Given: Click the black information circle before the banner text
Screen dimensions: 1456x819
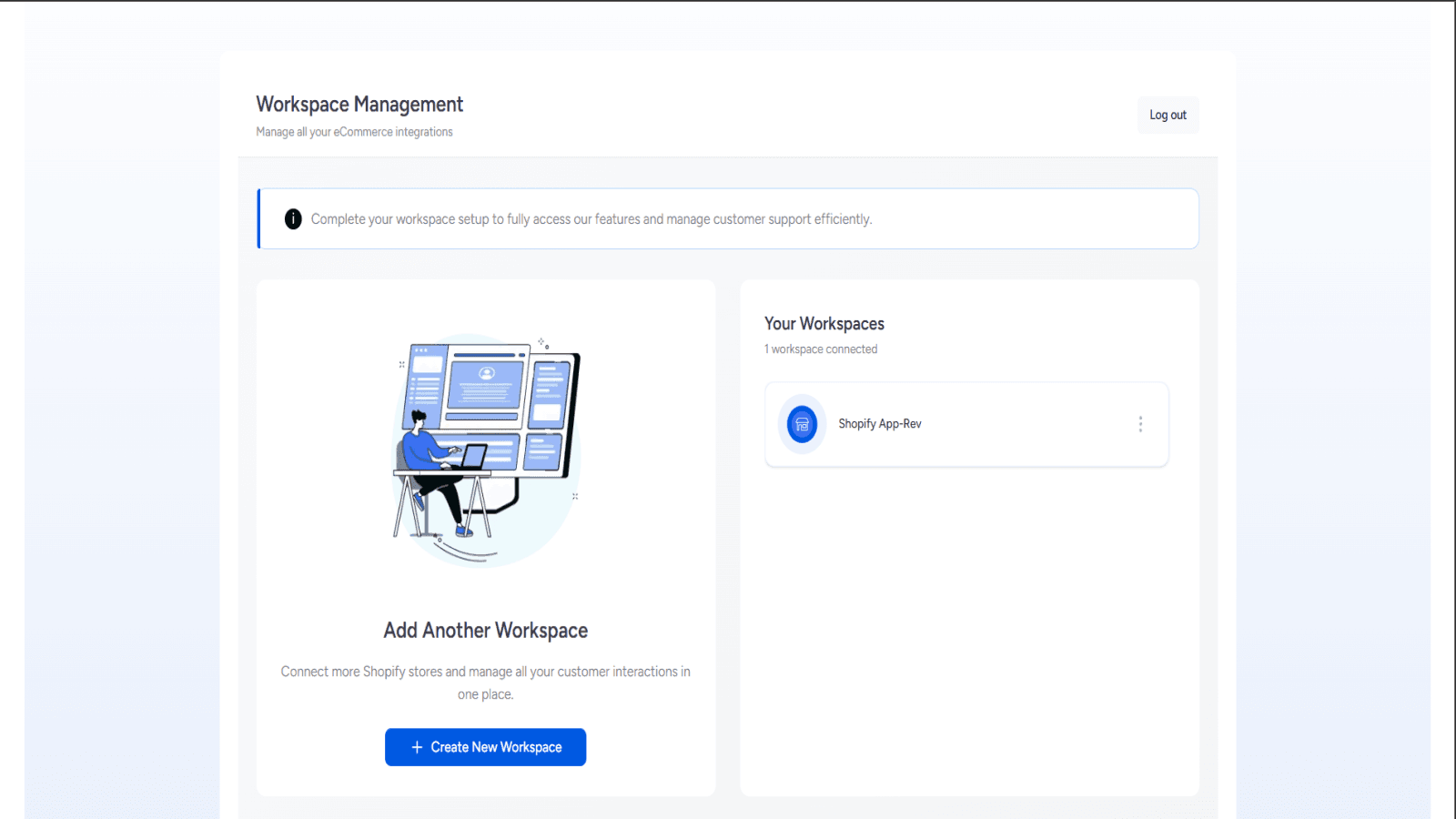Looking at the screenshot, I should click(292, 218).
